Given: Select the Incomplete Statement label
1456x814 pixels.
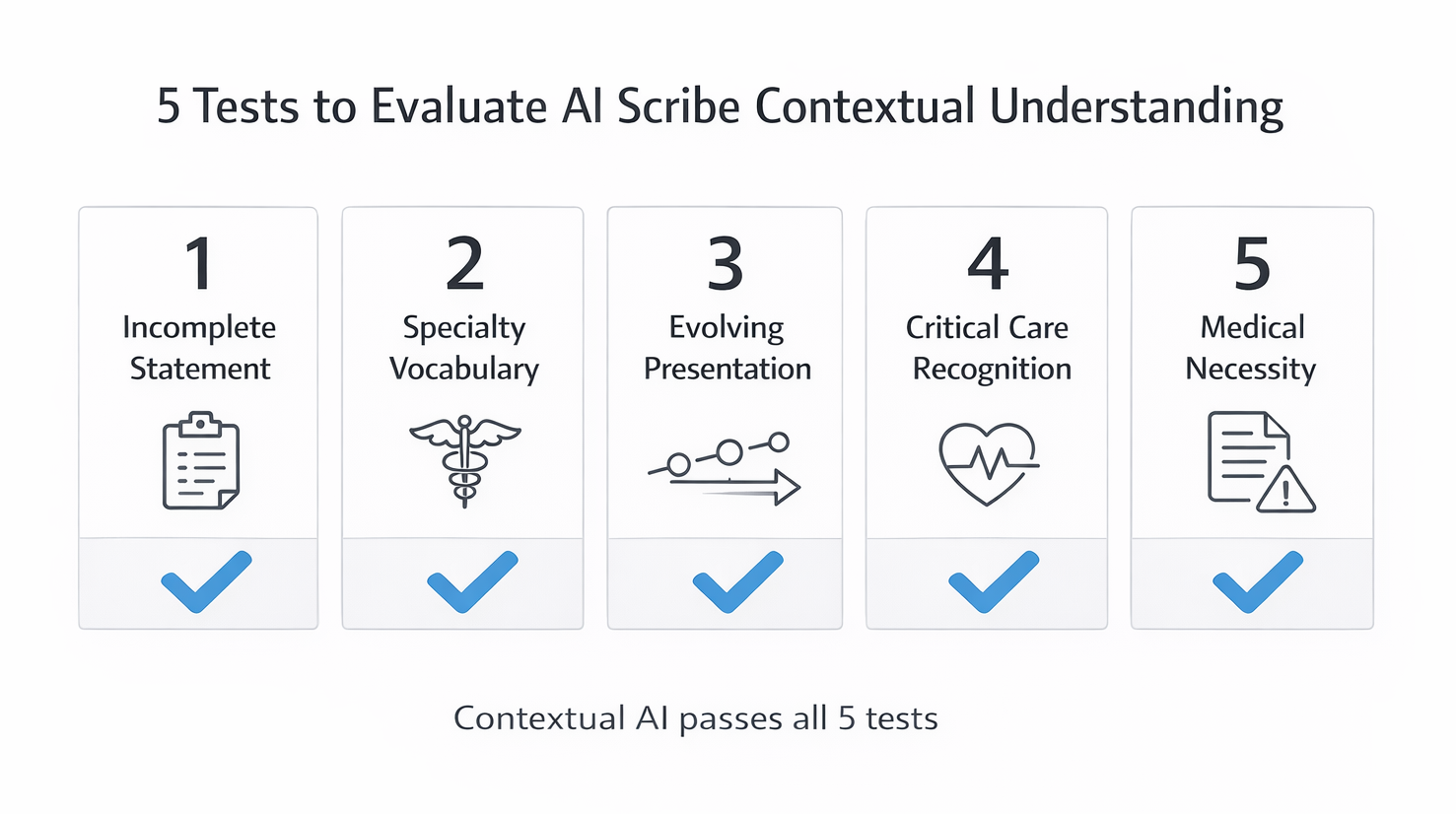Looking at the screenshot, I should tap(199, 348).
